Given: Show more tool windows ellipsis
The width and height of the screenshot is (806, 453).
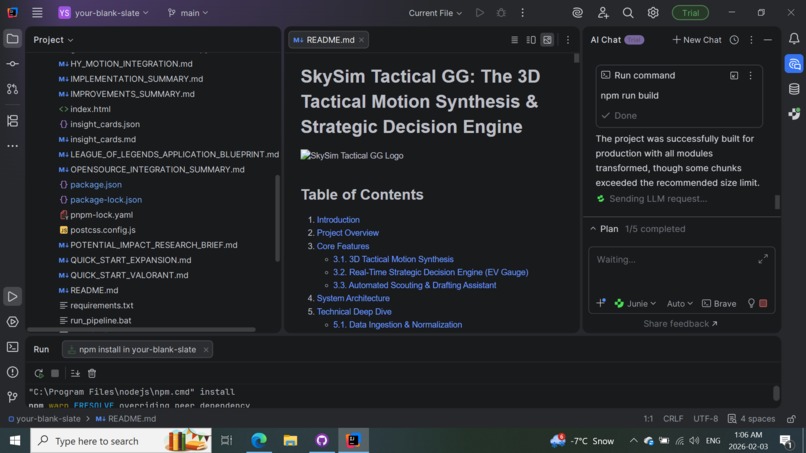Looking at the screenshot, I should (12, 146).
